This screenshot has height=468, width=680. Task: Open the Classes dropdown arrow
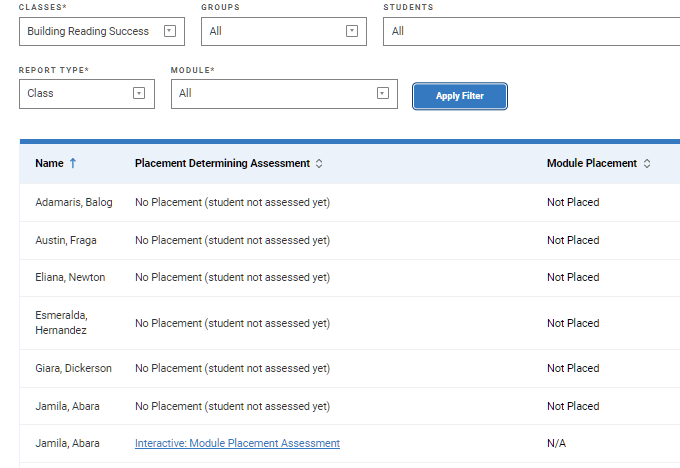170,31
